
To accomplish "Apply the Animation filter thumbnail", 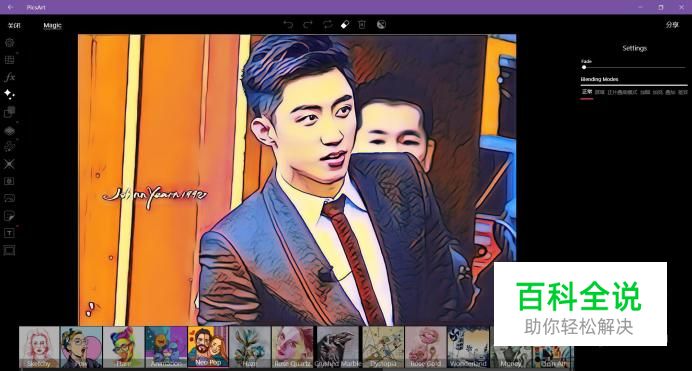I will [166, 347].
